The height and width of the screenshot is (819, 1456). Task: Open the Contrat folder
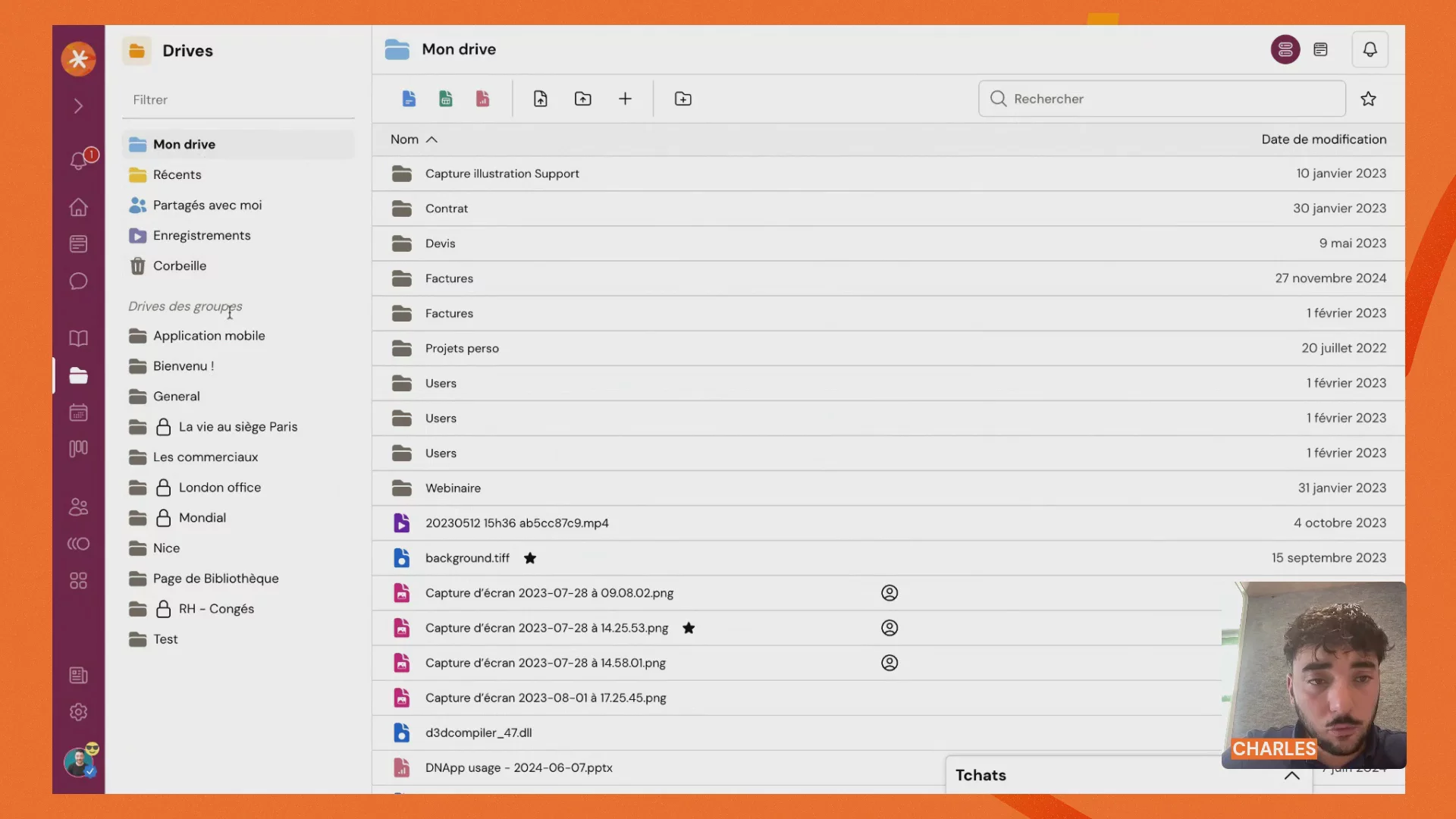888,209
